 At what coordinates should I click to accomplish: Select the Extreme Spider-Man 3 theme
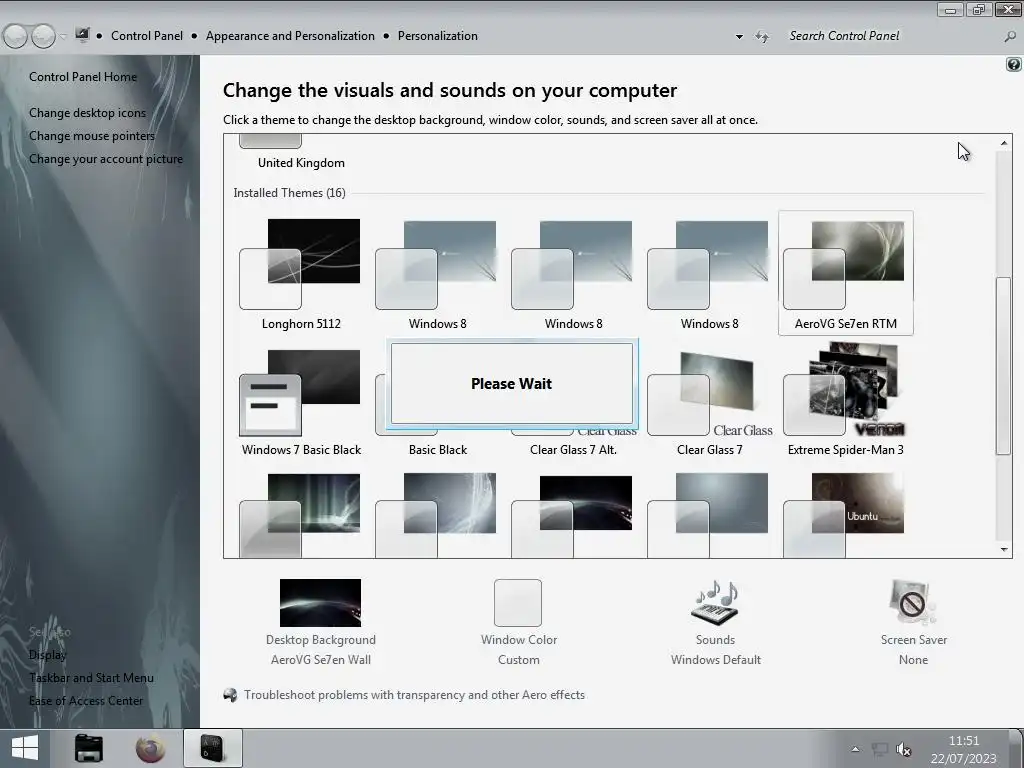click(846, 402)
